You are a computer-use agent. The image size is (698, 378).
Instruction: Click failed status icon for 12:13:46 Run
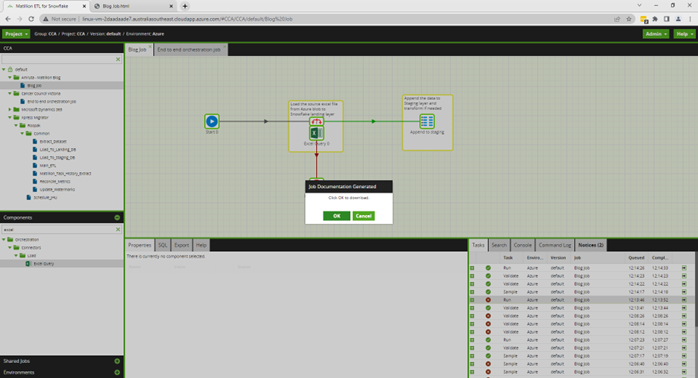[488, 300]
